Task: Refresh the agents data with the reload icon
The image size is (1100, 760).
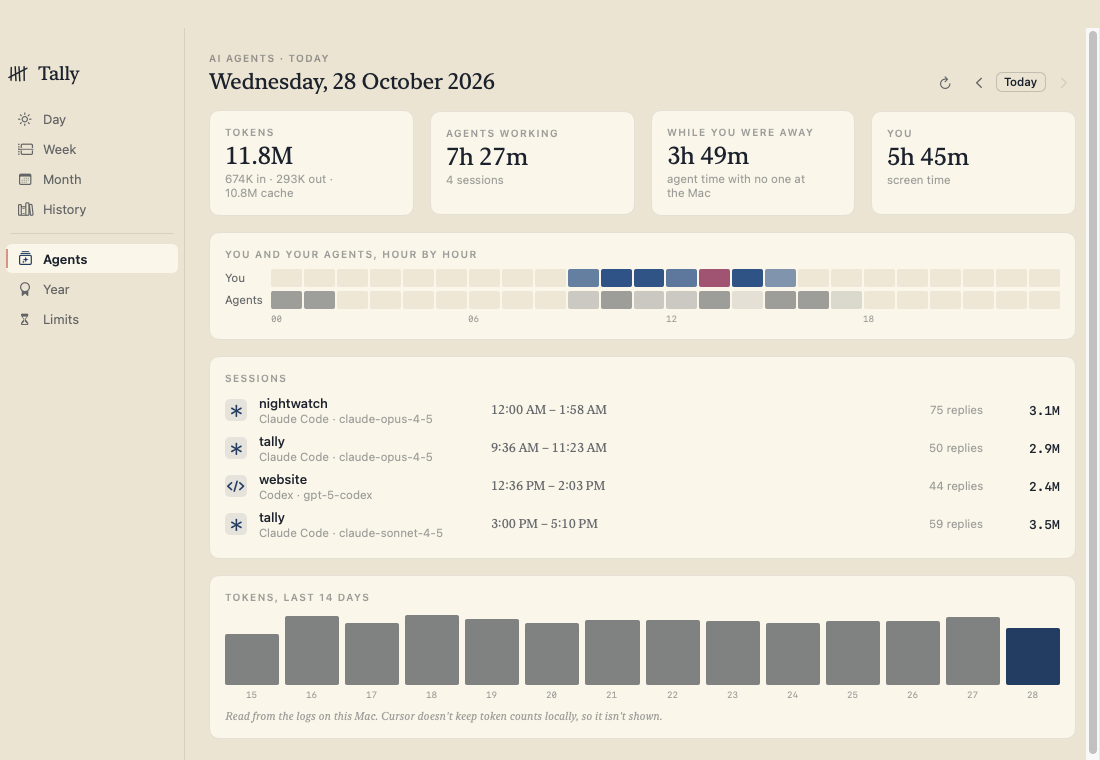Action: [945, 83]
